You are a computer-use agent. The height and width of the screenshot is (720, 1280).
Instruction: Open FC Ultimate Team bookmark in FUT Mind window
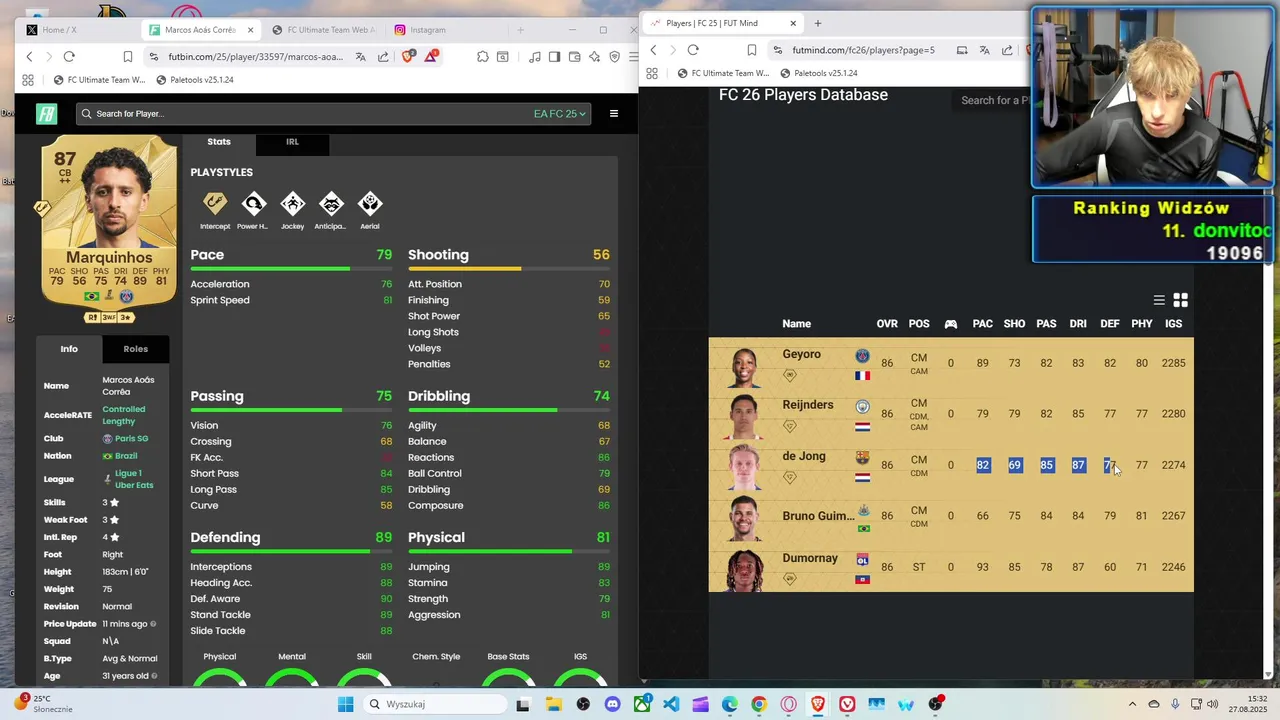click(x=722, y=73)
